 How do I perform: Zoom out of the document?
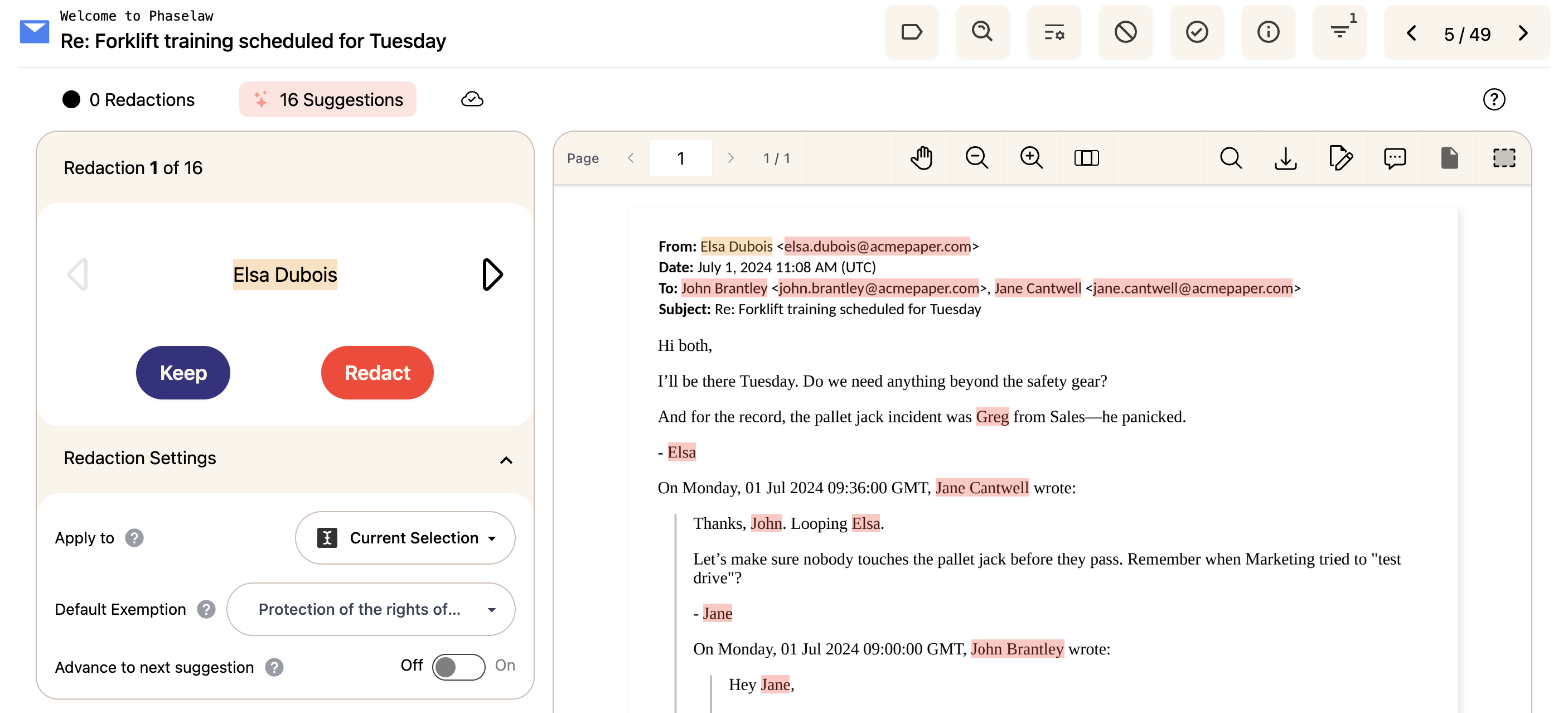click(x=976, y=158)
